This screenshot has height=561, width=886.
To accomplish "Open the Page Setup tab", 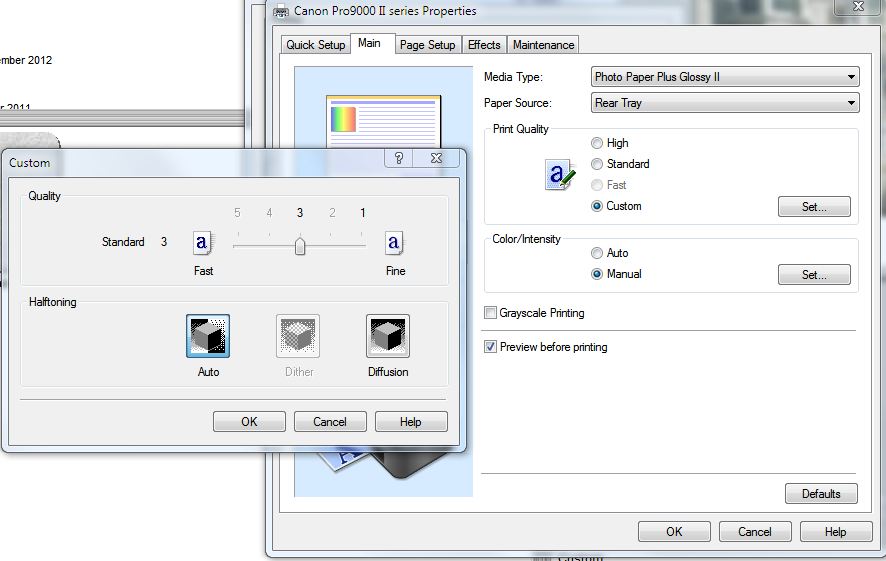I will tap(428, 45).
